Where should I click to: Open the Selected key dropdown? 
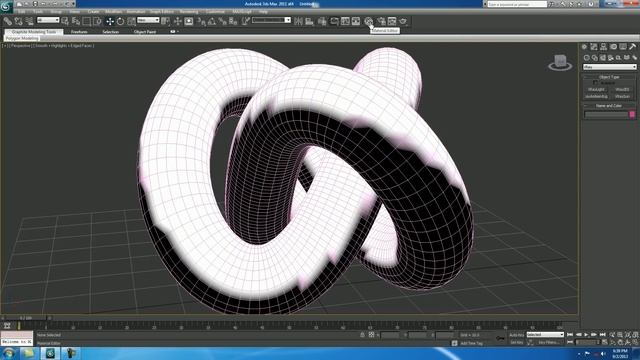(545, 335)
